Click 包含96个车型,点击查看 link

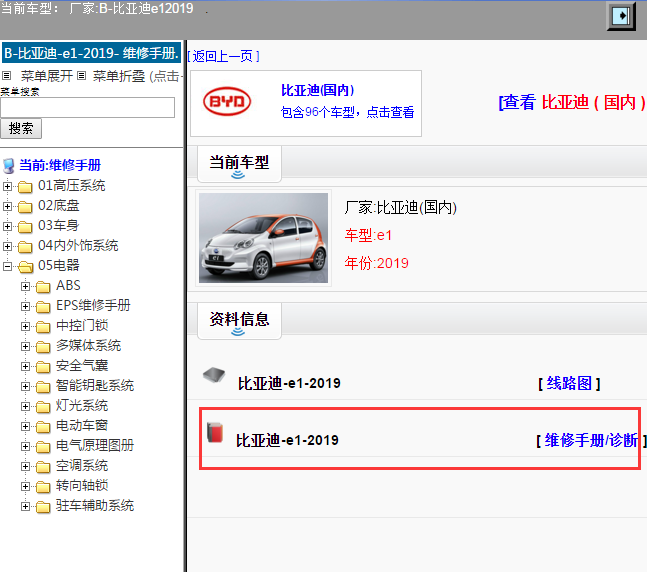(x=347, y=112)
